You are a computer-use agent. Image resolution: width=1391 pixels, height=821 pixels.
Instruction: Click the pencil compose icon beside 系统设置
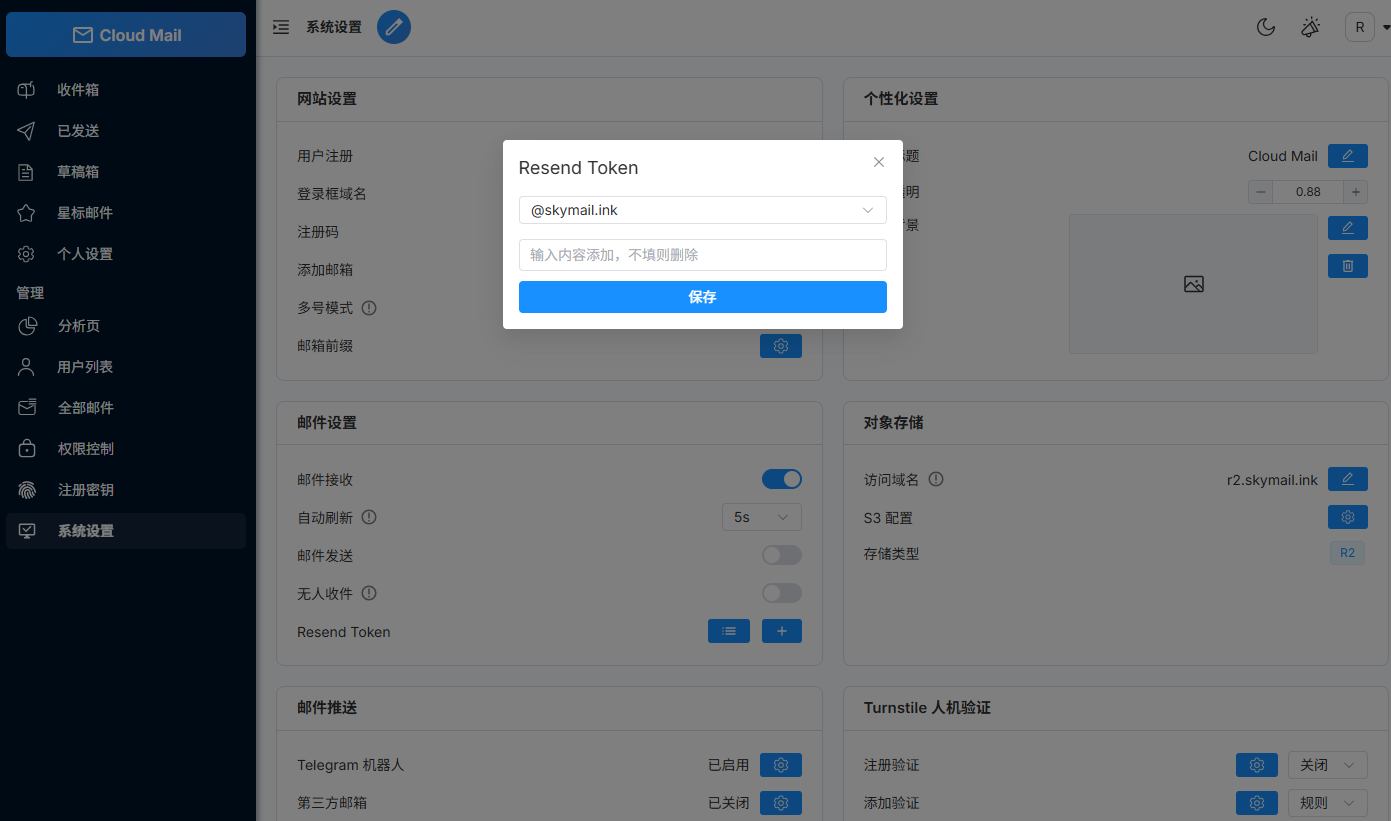[394, 27]
